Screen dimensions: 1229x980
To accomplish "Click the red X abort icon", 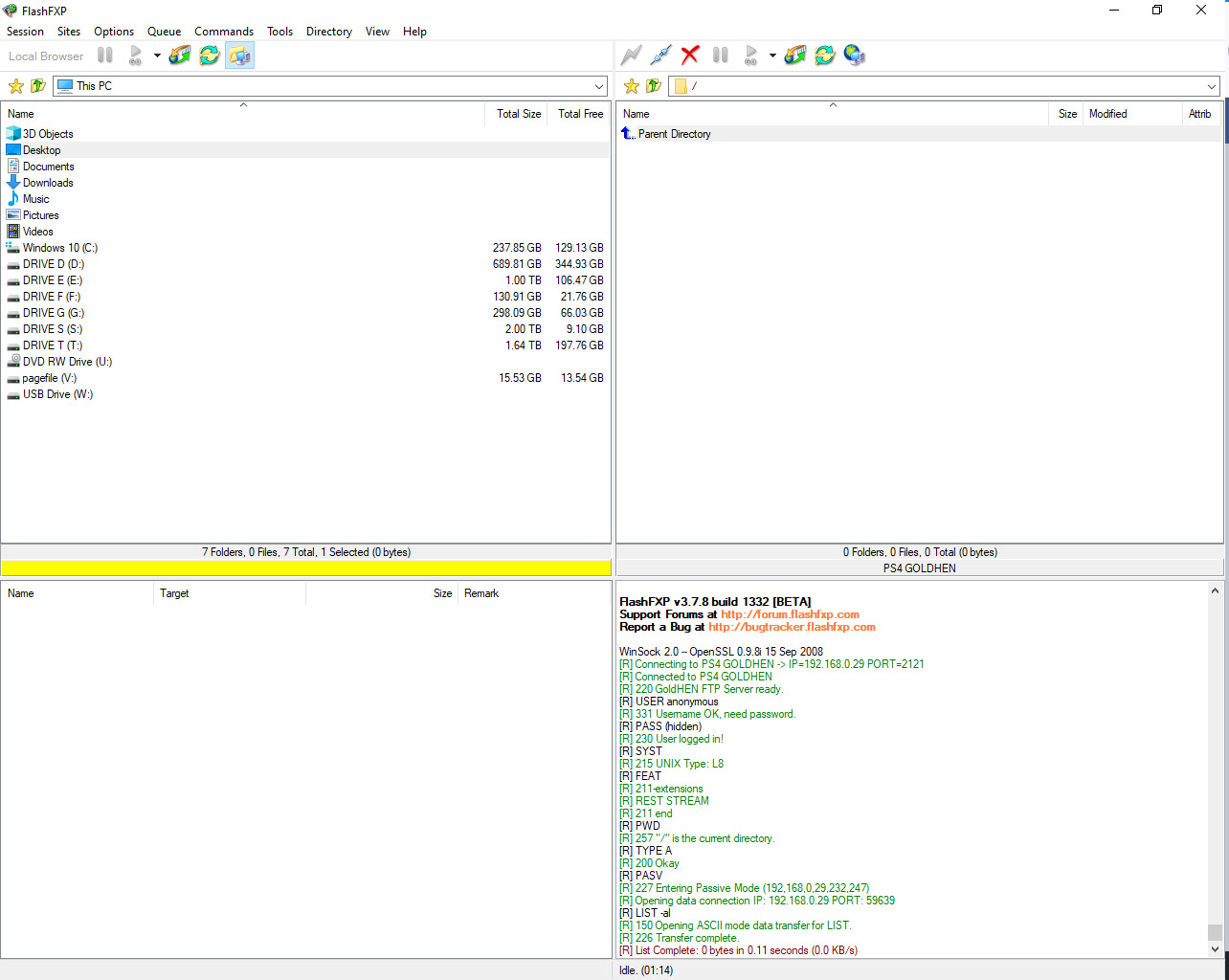I will point(690,56).
